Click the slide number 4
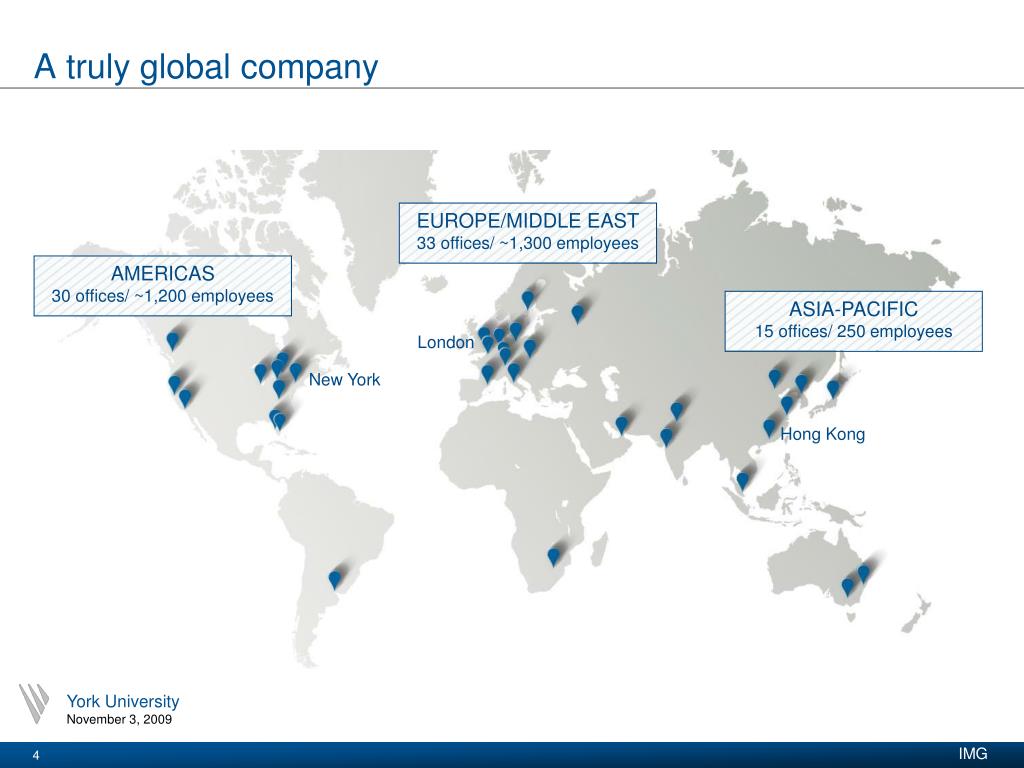Image resolution: width=1024 pixels, height=768 pixels. (37, 756)
